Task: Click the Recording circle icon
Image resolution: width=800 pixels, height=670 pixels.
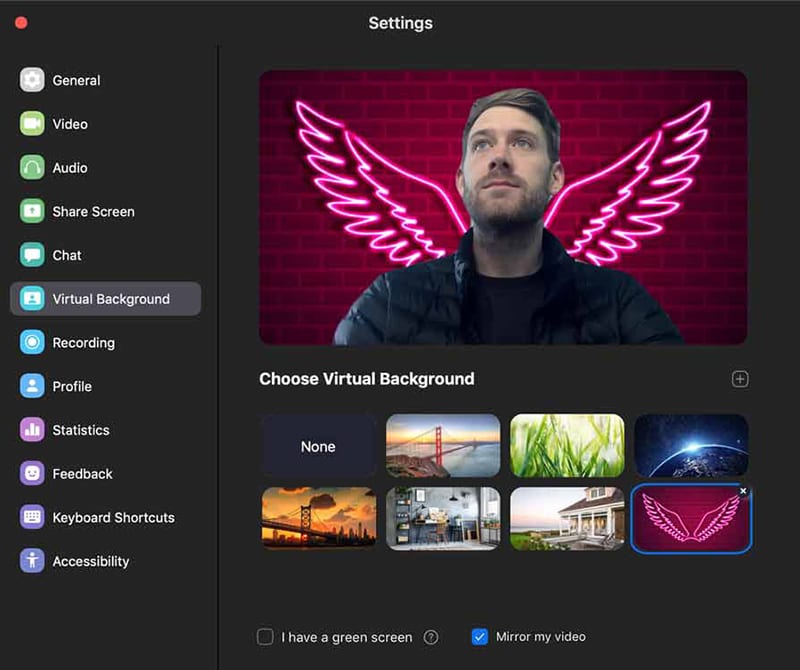Action: [x=32, y=342]
